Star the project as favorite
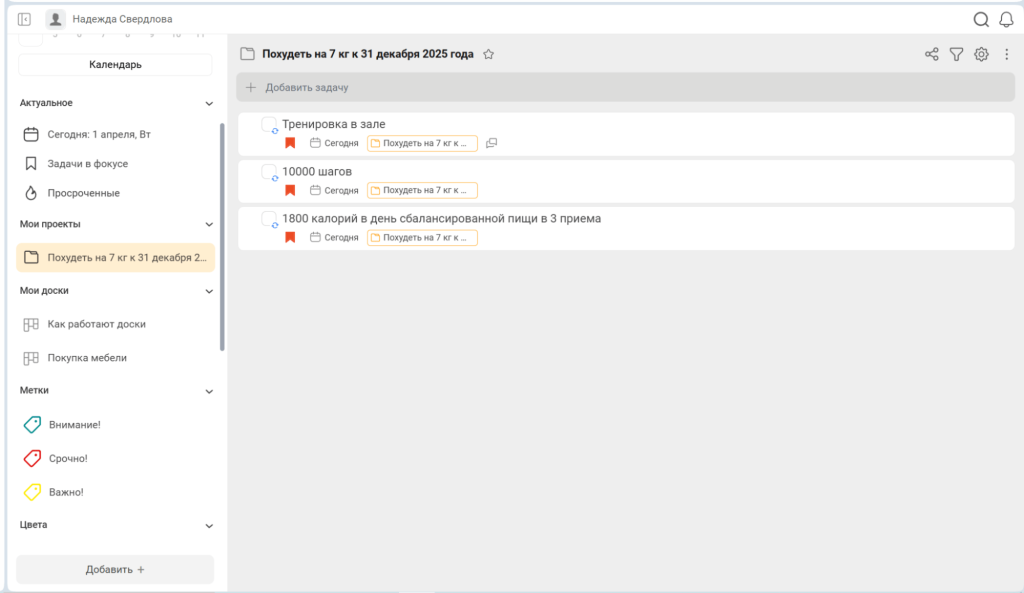 pyautogui.click(x=488, y=54)
